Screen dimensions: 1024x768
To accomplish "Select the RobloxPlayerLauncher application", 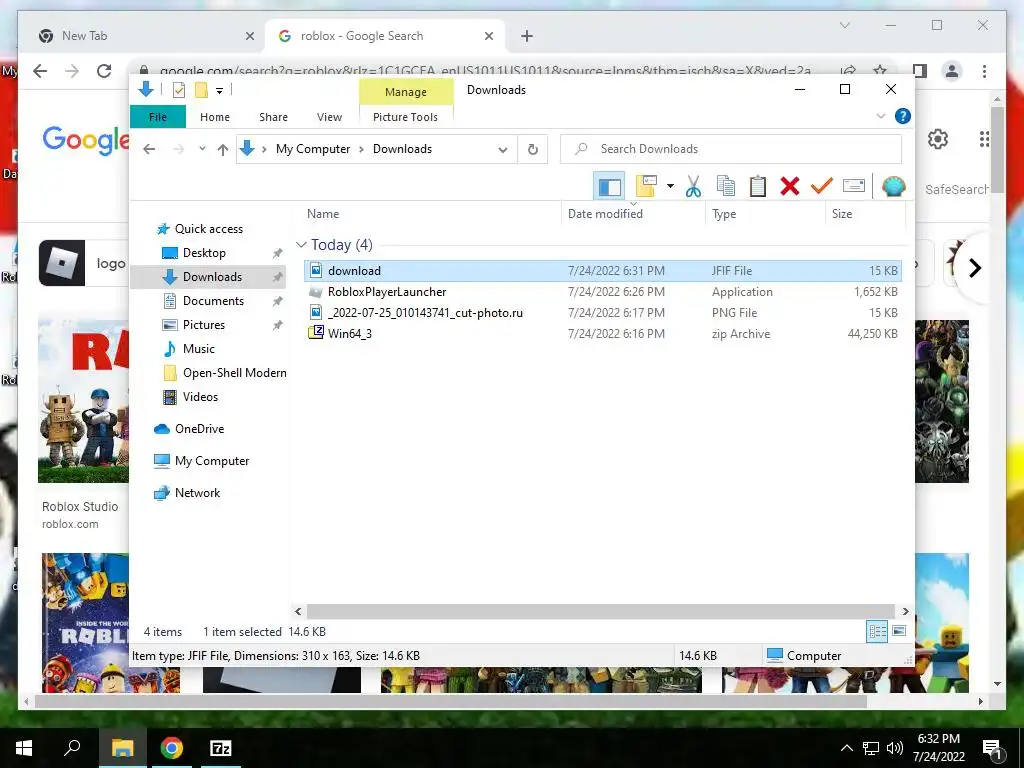I will pos(603,292).
